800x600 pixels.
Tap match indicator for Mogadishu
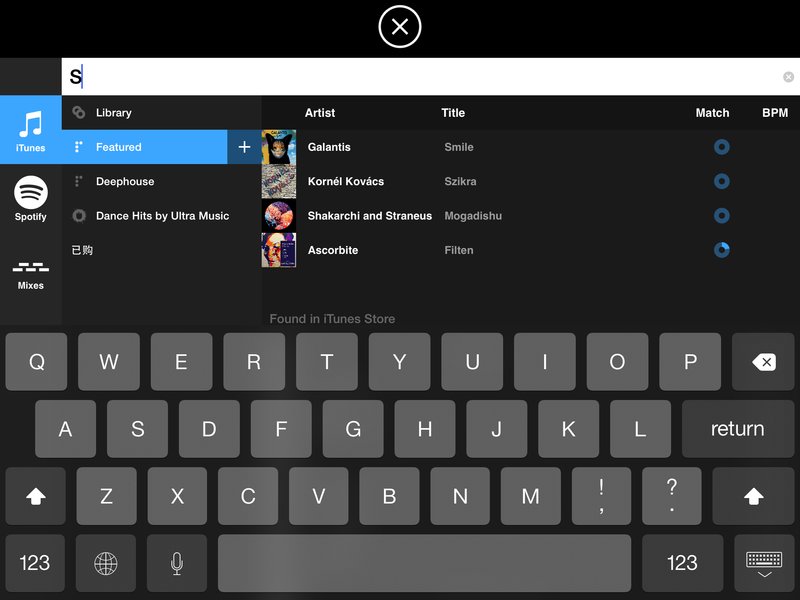click(x=721, y=216)
